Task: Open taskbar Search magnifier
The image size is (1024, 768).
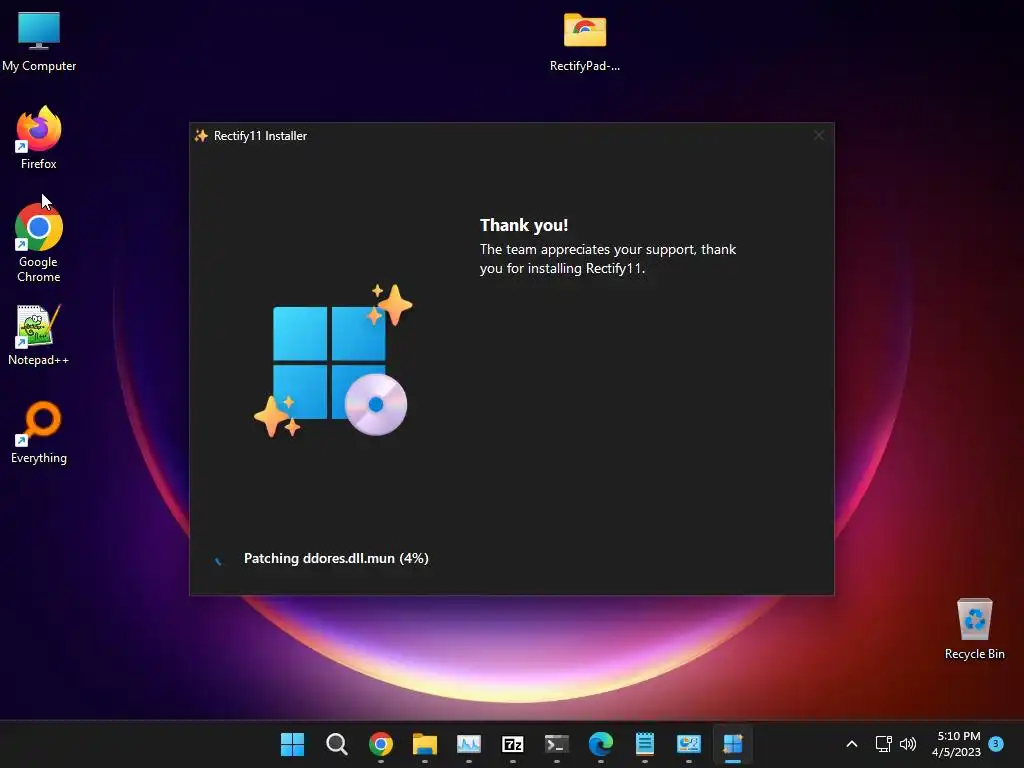Action: [x=336, y=744]
